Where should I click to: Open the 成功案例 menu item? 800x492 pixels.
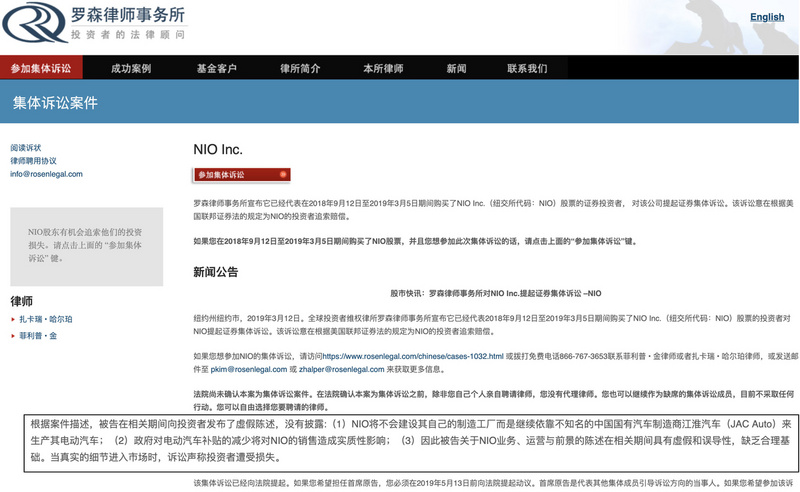(131, 68)
